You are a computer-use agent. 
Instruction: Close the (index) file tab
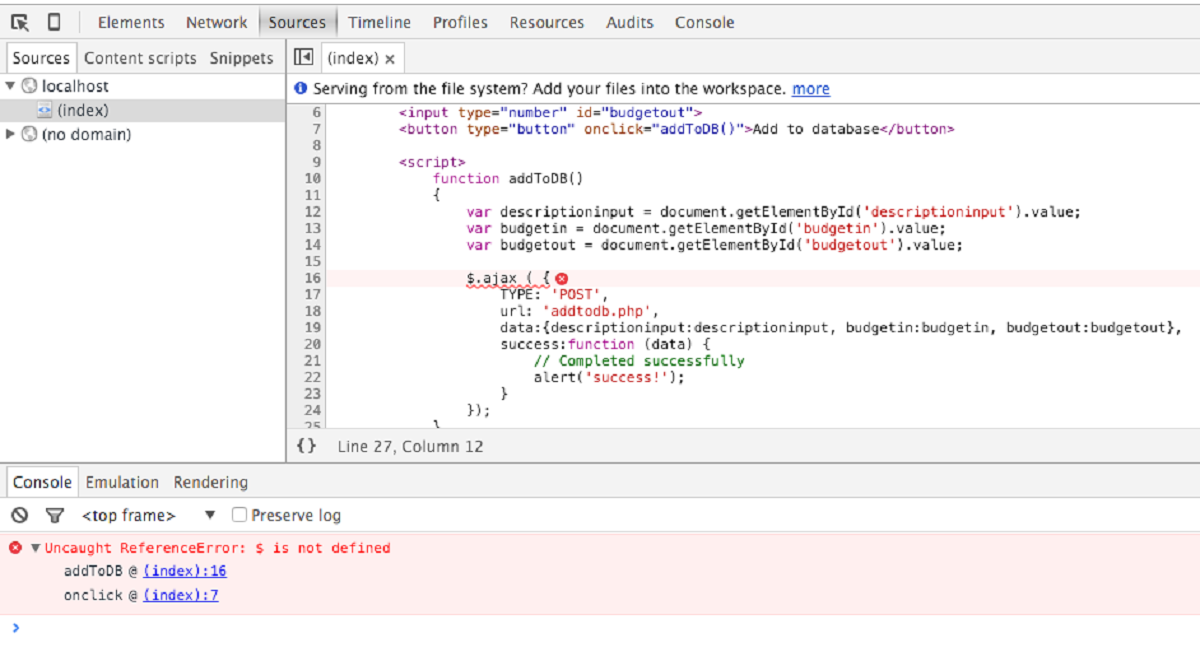pos(390,59)
